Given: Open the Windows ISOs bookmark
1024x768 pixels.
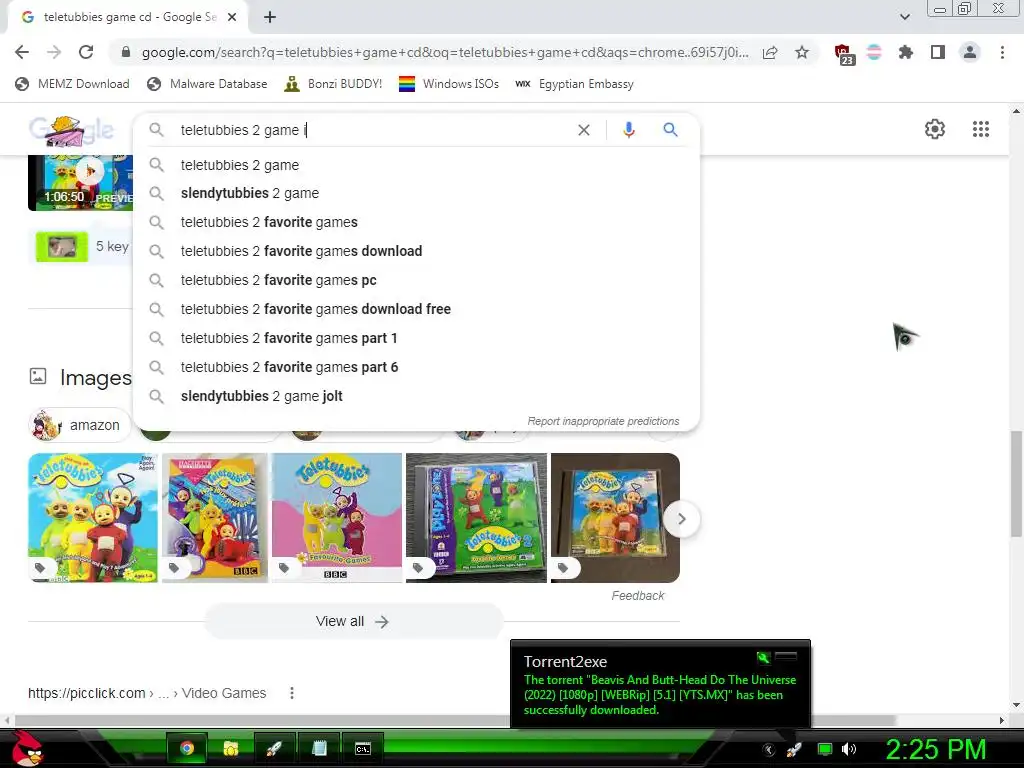Looking at the screenshot, I should (x=449, y=84).
